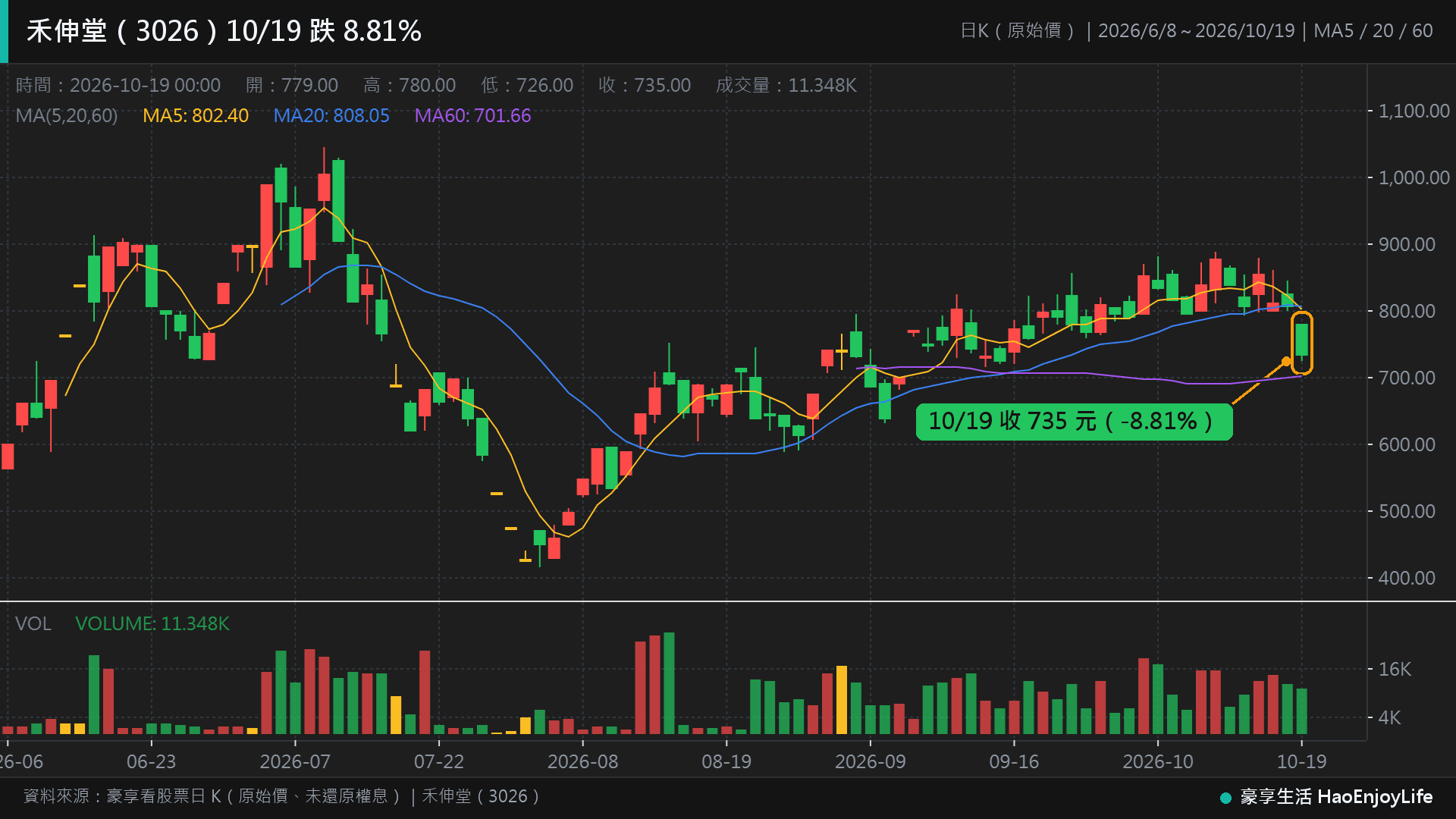Click the 4K volume axis label
Image resolution: width=1456 pixels, height=819 pixels.
(1389, 718)
